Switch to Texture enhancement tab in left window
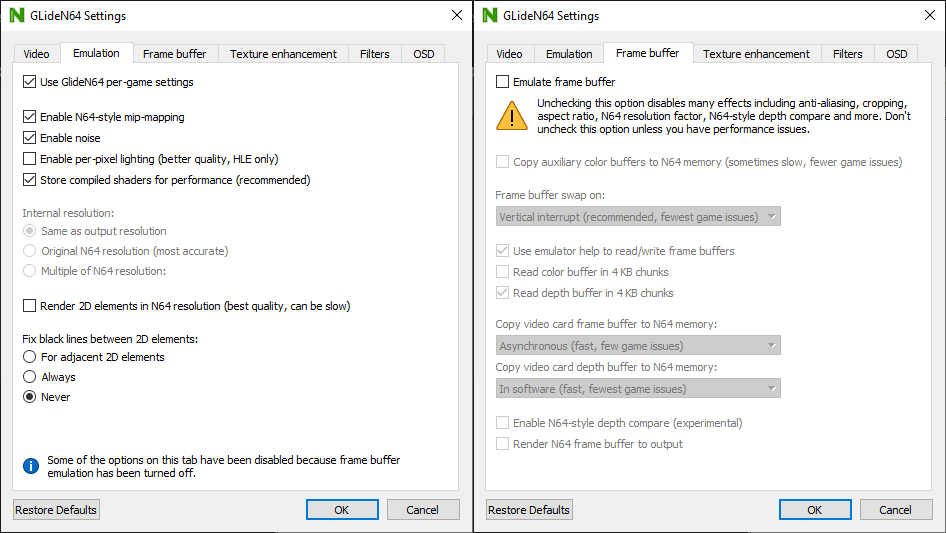The height and width of the screenshot is (533, 946). pyautogui.click(x=283, y=54)
